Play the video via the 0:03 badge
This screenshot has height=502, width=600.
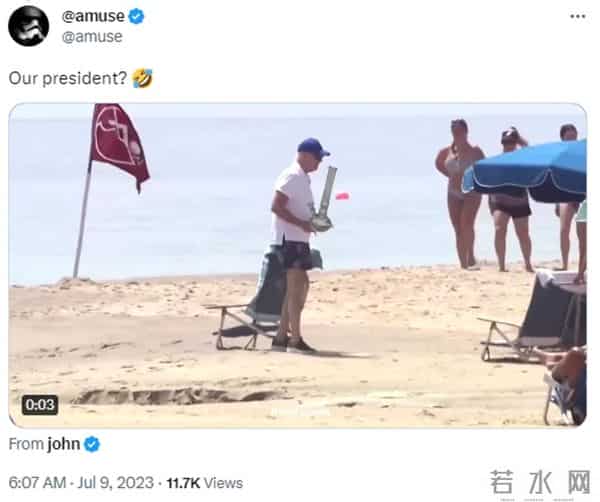point(40,405)
